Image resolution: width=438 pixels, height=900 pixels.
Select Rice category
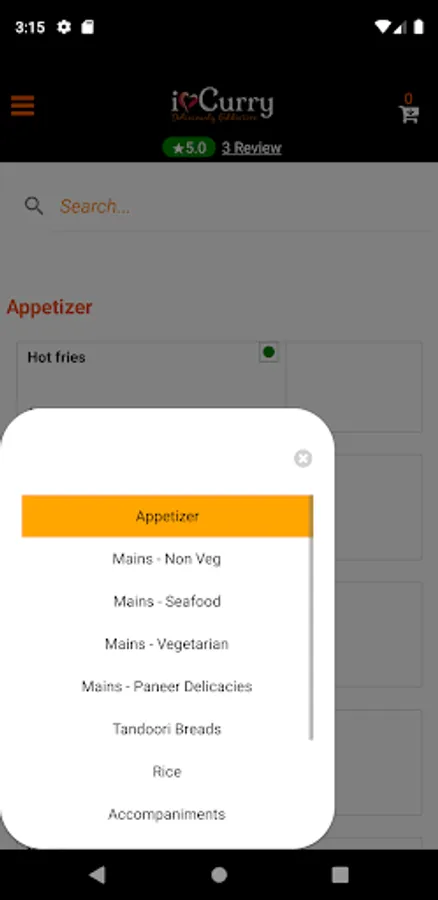click(x=166, y=771)
